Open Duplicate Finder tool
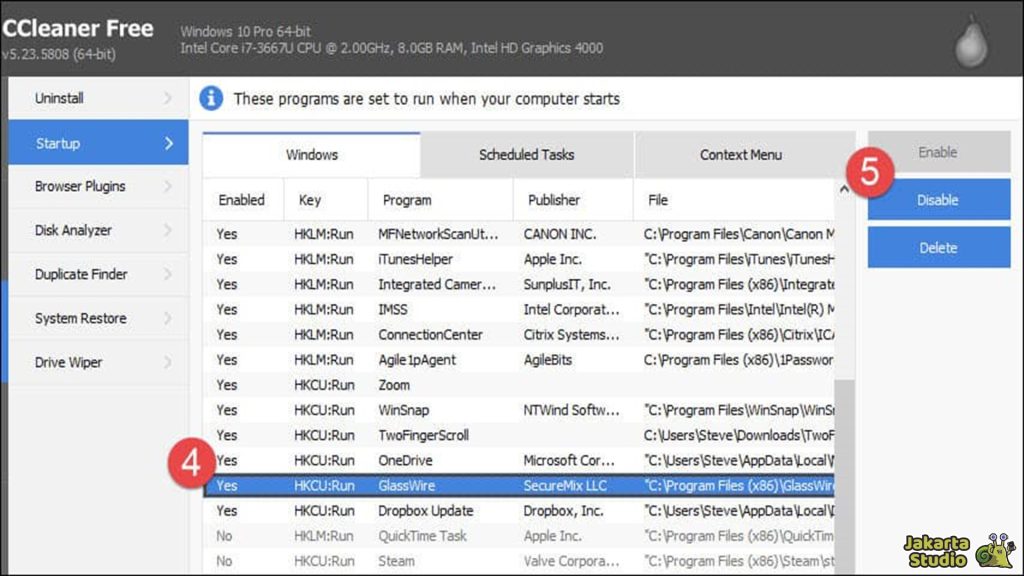 tap(99, 274)
